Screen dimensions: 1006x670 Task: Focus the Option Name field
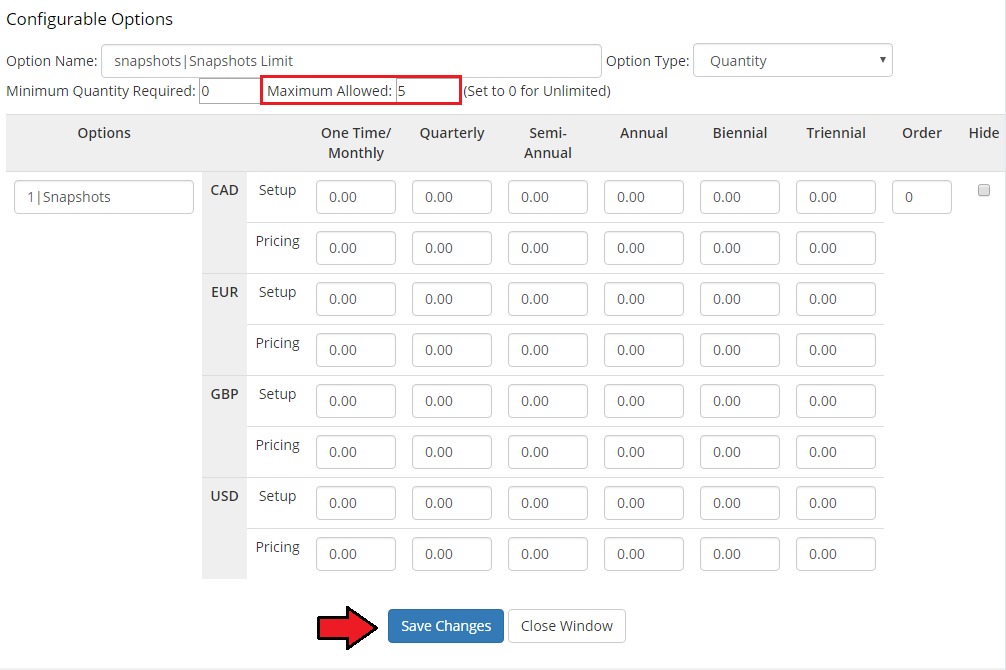coord(351,61)
